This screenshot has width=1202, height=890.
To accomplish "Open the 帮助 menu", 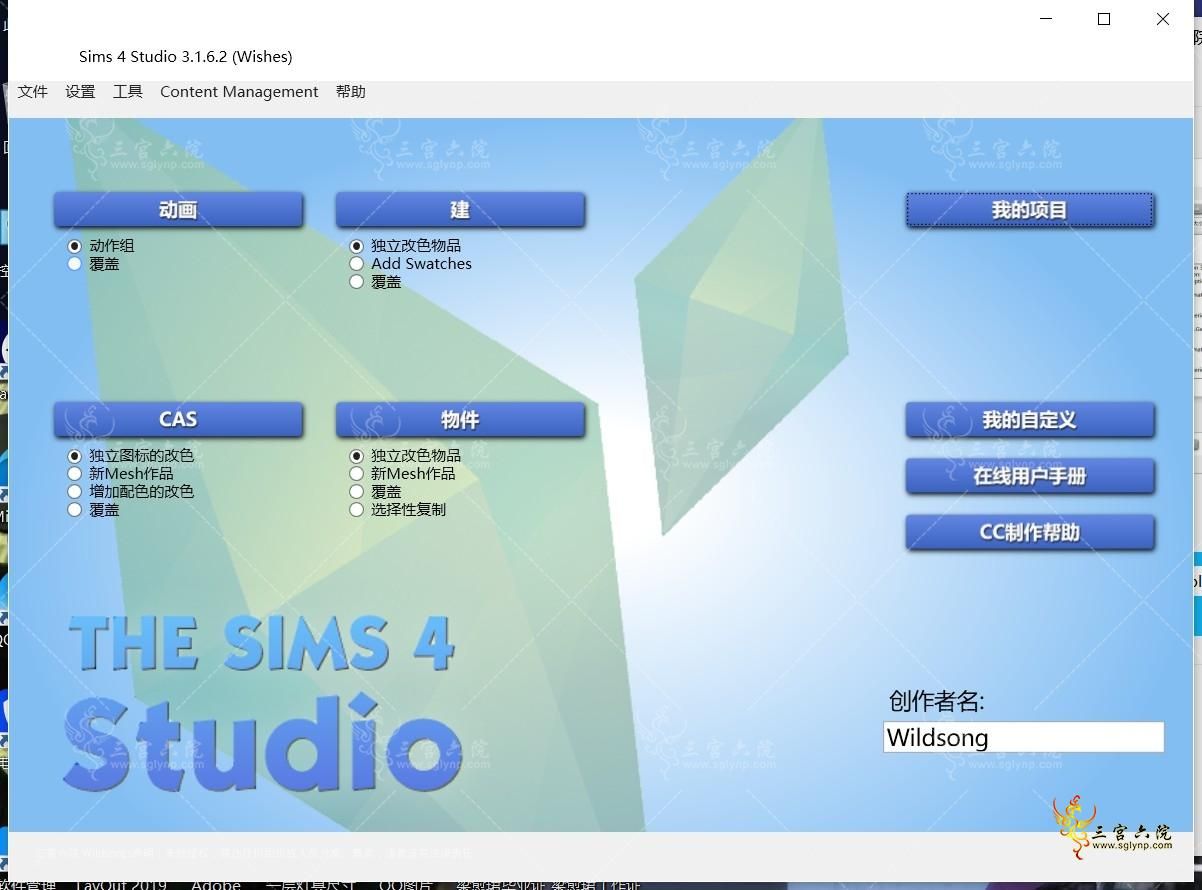I will click(351, 92).
